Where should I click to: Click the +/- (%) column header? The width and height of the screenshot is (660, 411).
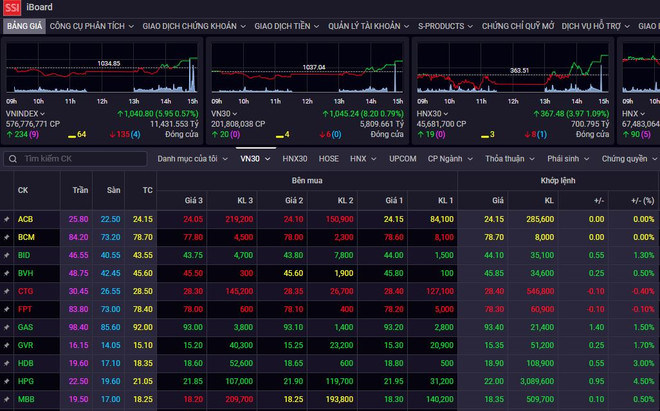click(x=643, y=201)
